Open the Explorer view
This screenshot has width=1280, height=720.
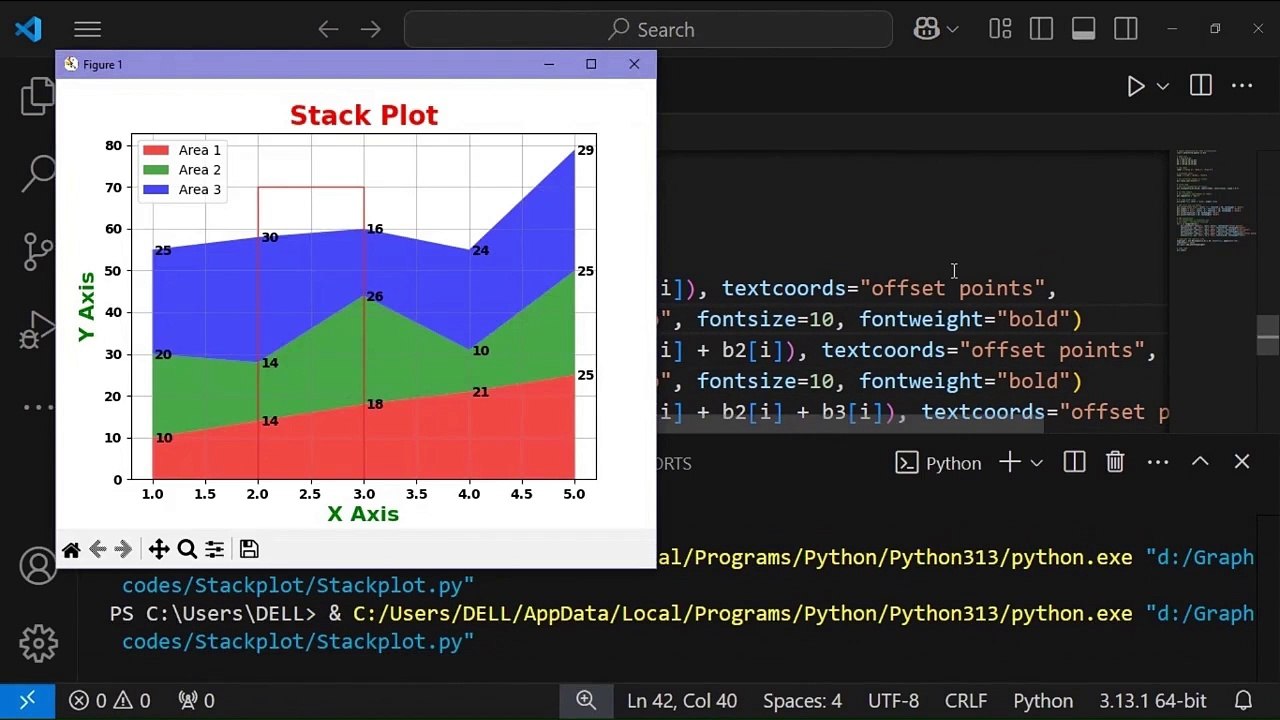coord(38,97)
